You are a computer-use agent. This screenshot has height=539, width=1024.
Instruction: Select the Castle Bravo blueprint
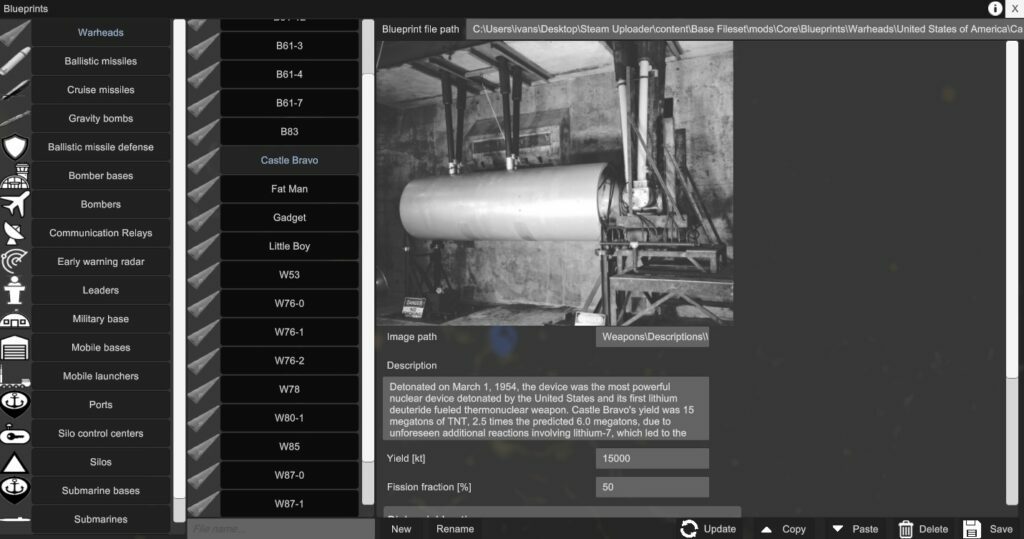tap(289, 161)
